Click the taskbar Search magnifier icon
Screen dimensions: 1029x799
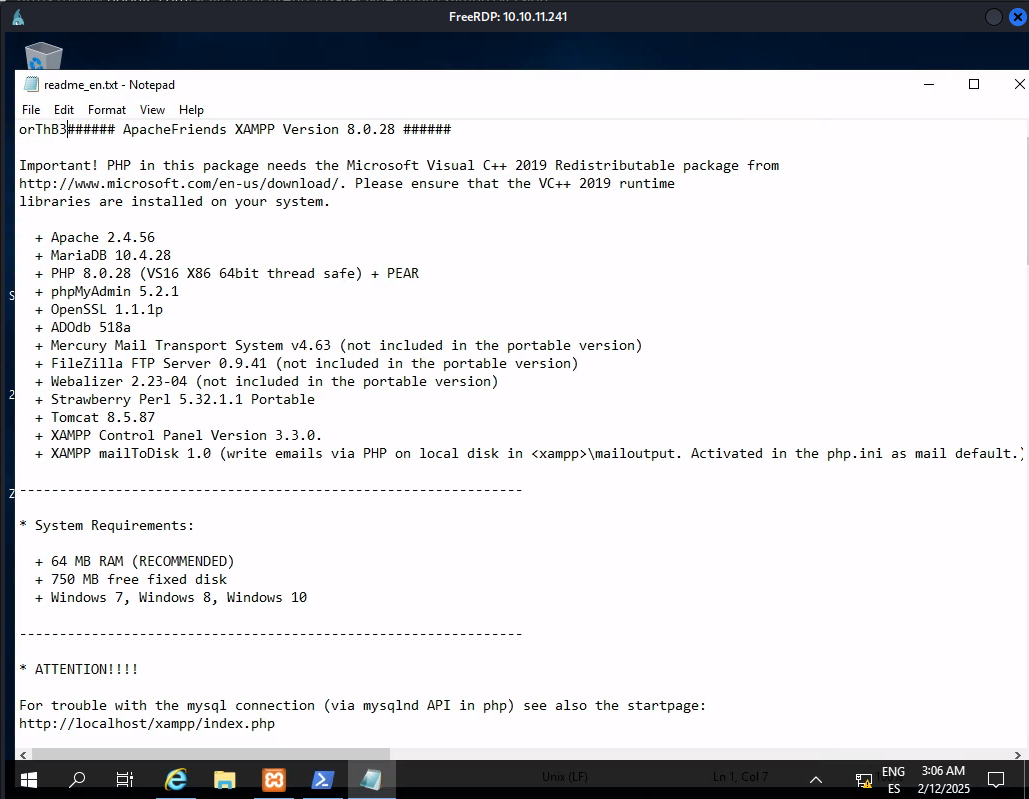(x=77, y=779)
